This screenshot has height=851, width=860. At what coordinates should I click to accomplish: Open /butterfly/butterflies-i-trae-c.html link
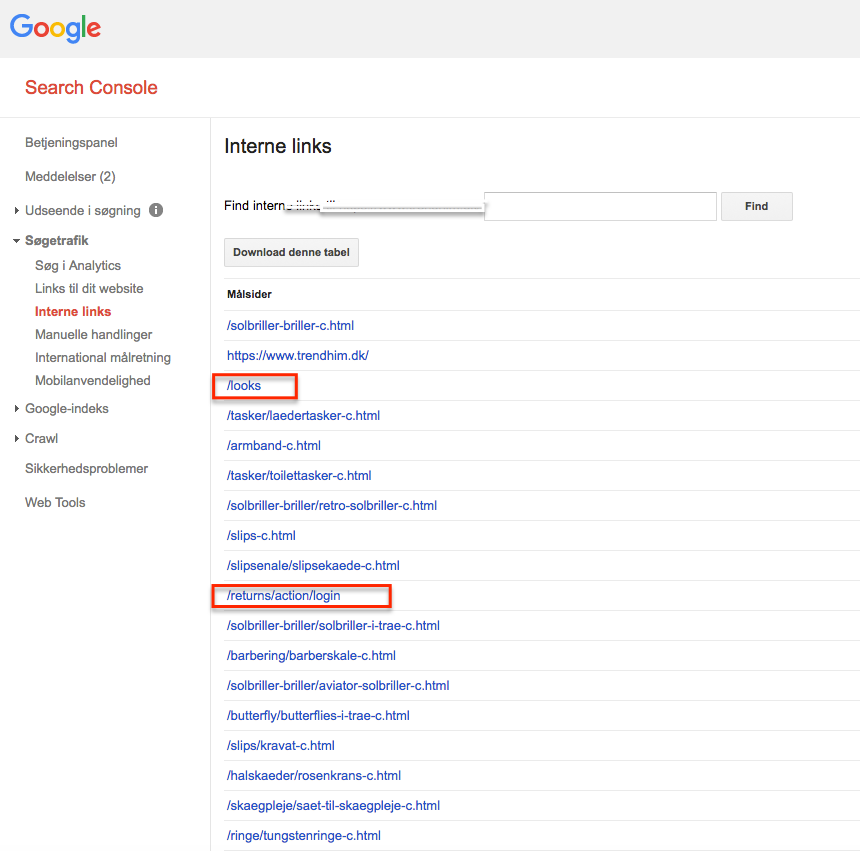[x=318, y=716]
